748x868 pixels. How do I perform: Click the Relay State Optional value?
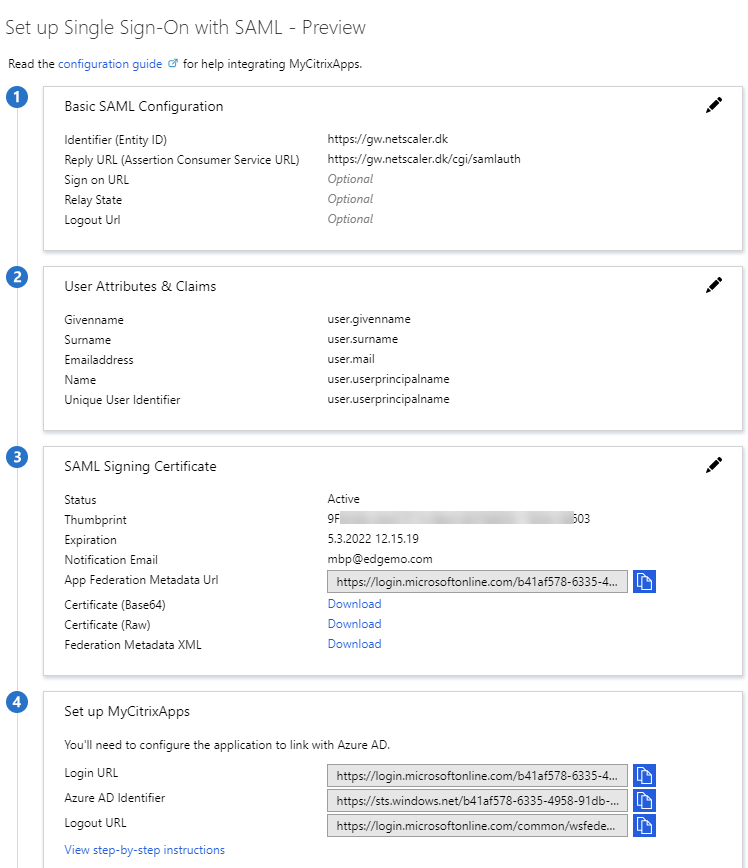coord(350,199)
